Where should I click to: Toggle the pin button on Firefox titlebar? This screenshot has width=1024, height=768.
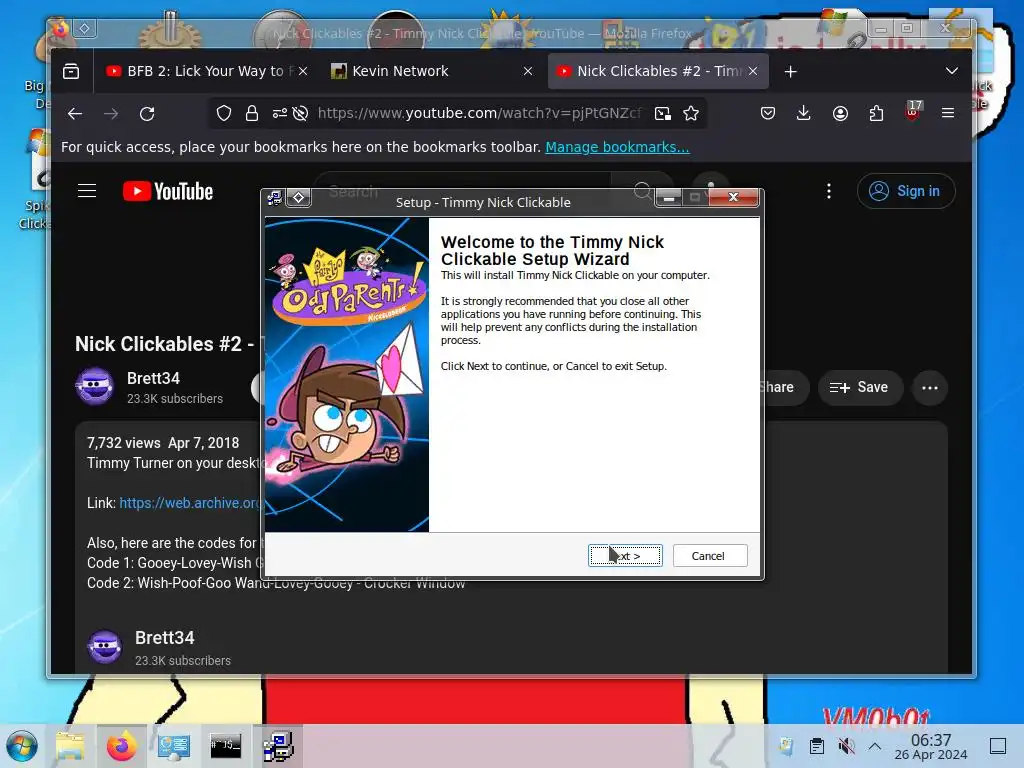pos(85,28)
